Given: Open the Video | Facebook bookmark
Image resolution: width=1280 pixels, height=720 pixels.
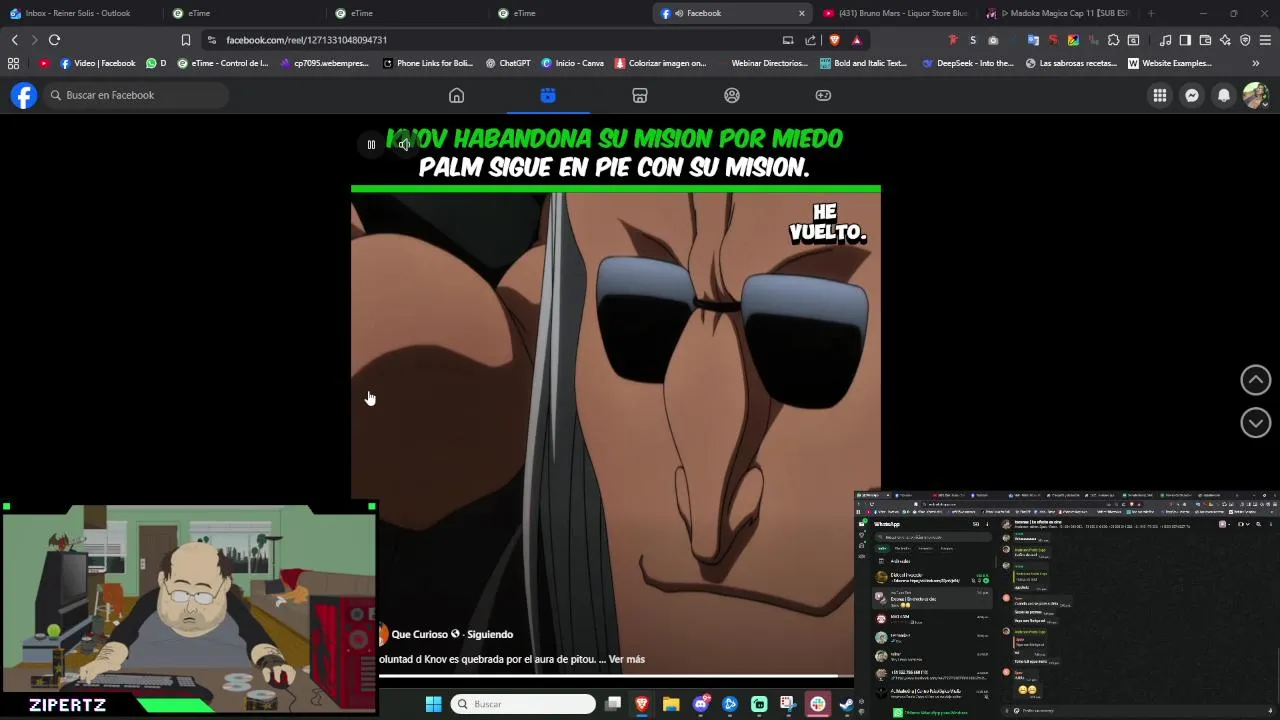Looking at the screenshot, I should 97,63.
